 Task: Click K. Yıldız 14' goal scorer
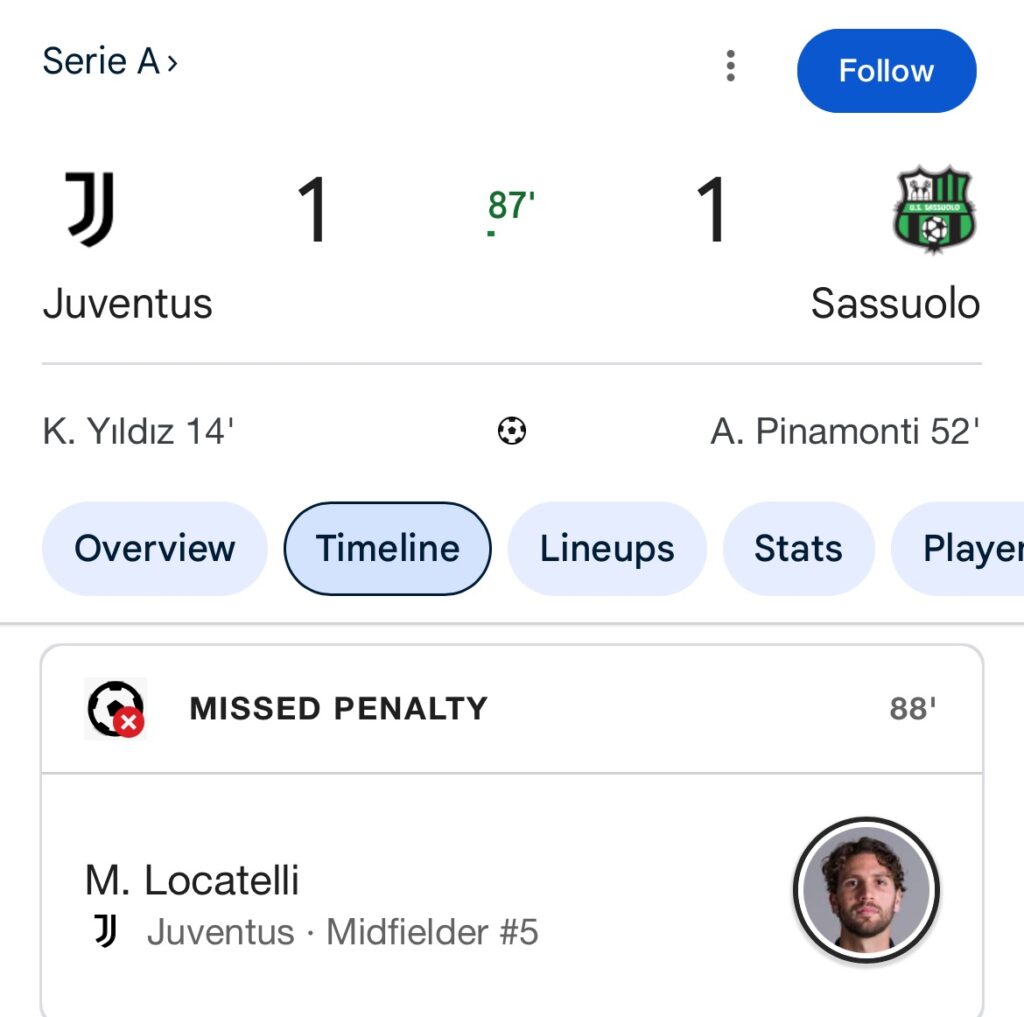pos(138,432)
